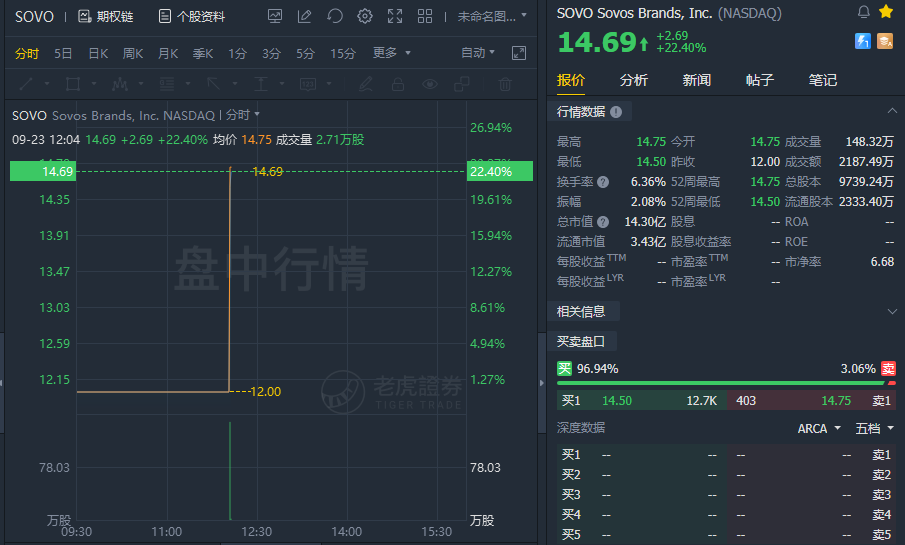This screenshot has width=905, height=545.
Task: Select the arrow annotation tool
Action: coord(214,84)
